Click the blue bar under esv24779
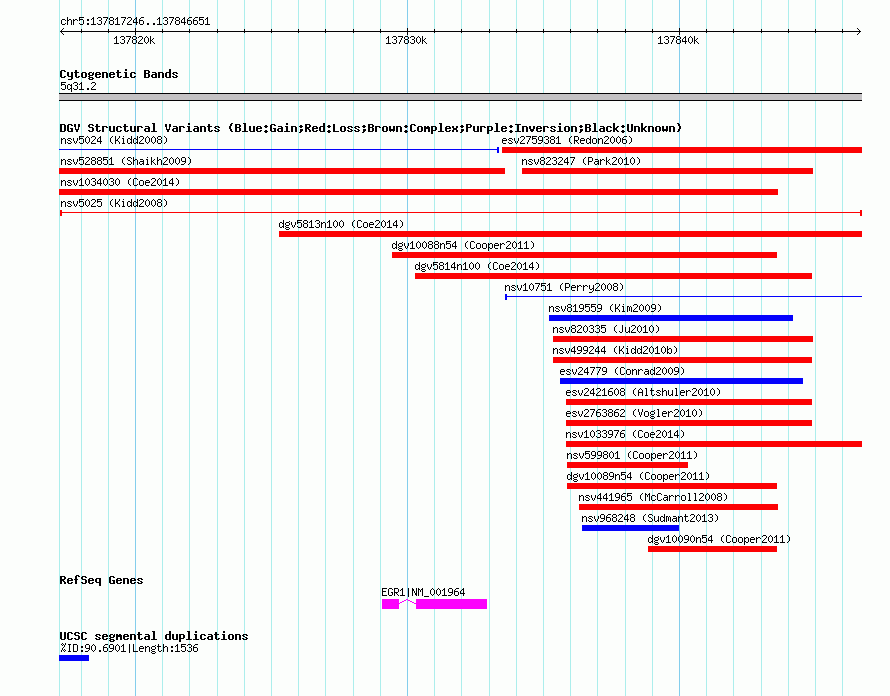Viewport: 890px width, 696px height. pos(681,381)
